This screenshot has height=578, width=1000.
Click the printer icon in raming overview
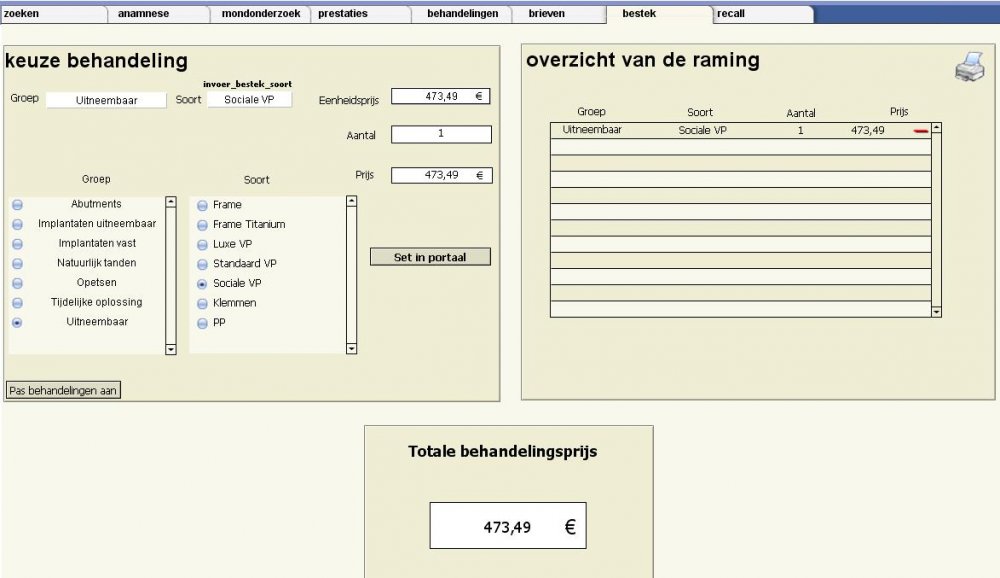(x=969, y=67)
